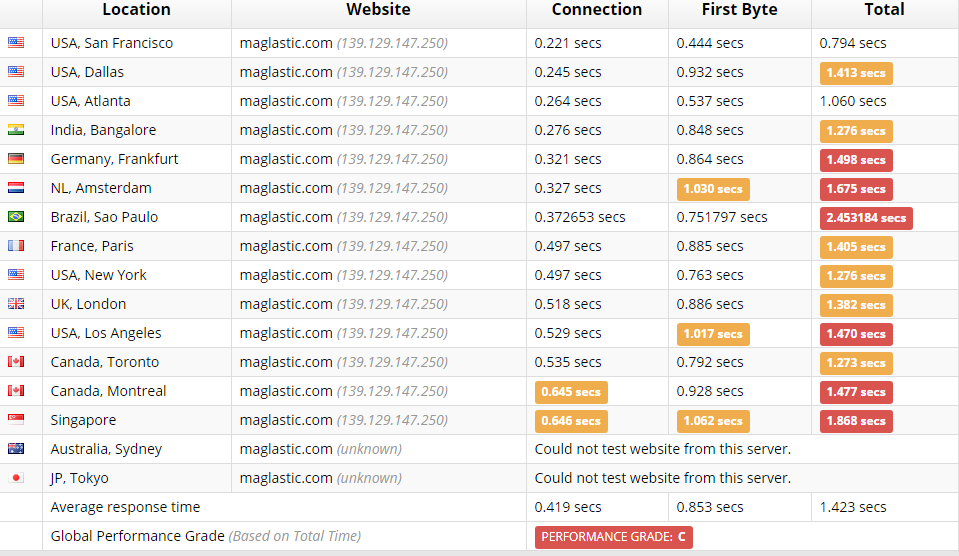Click the Canada flag for Montreal
959x556 pixels.
coord(16,390)
